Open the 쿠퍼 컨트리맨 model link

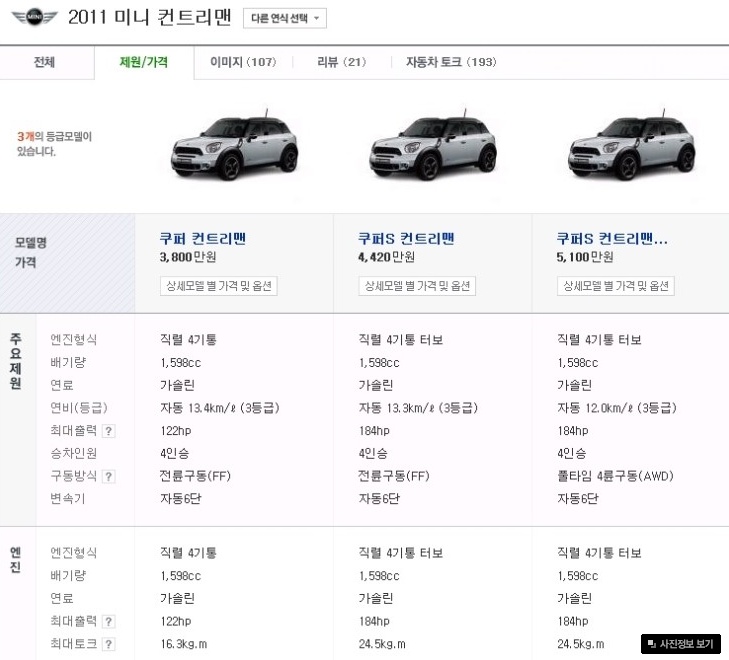203,238
